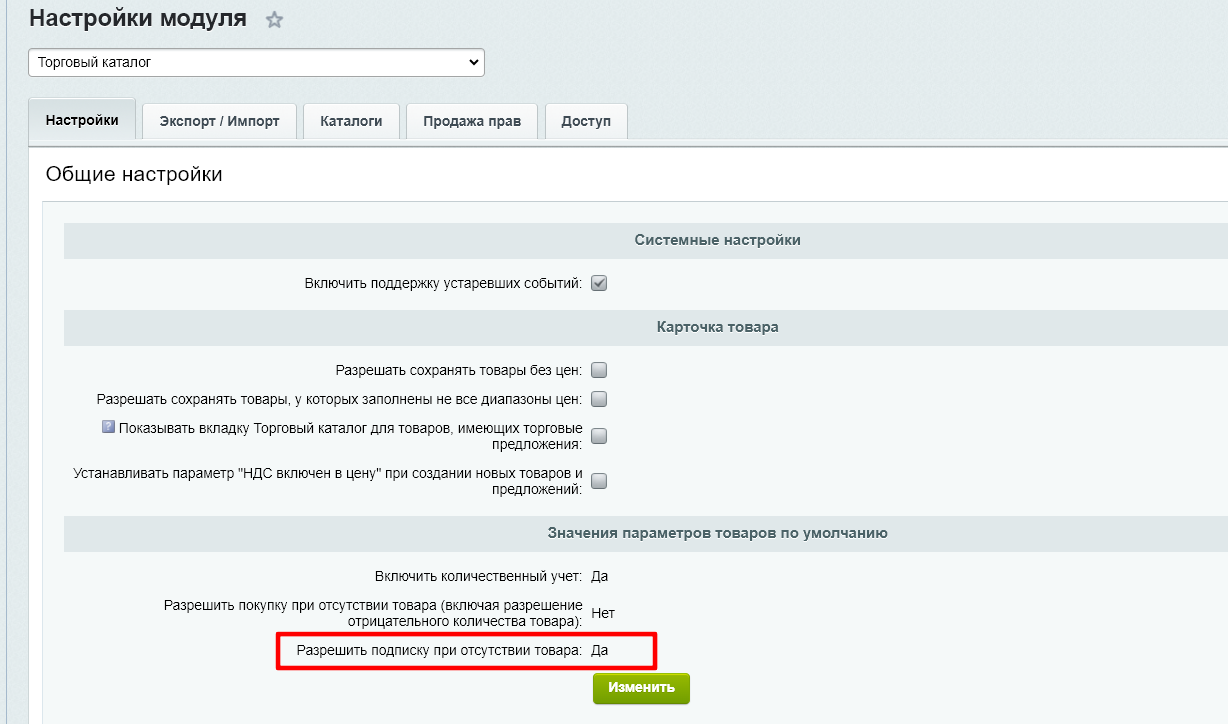Open the Доступ tab
The width and height of the screenshot is (1228, 724).
click(586, 122)
